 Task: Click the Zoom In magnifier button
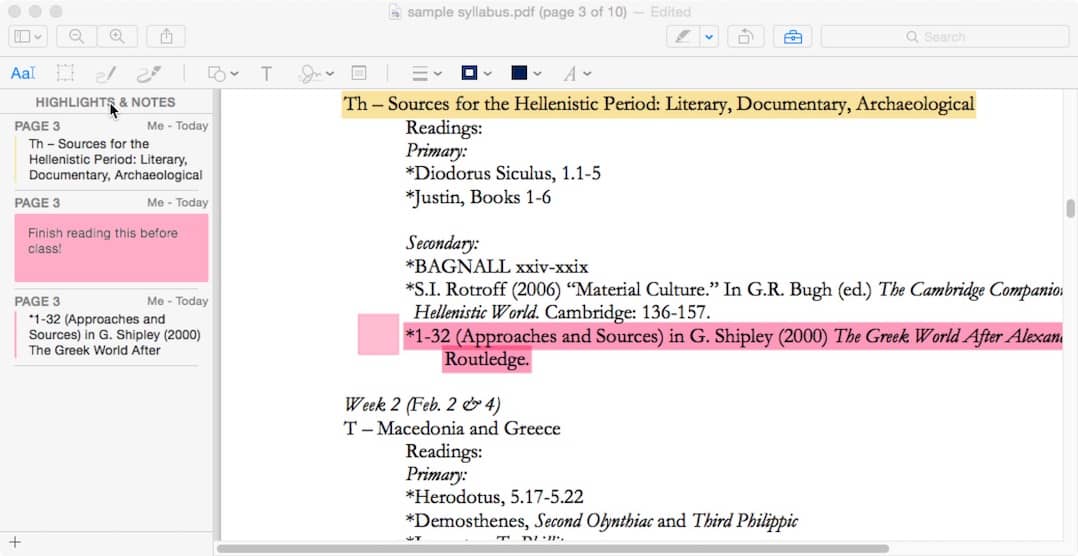pos(117,36)
